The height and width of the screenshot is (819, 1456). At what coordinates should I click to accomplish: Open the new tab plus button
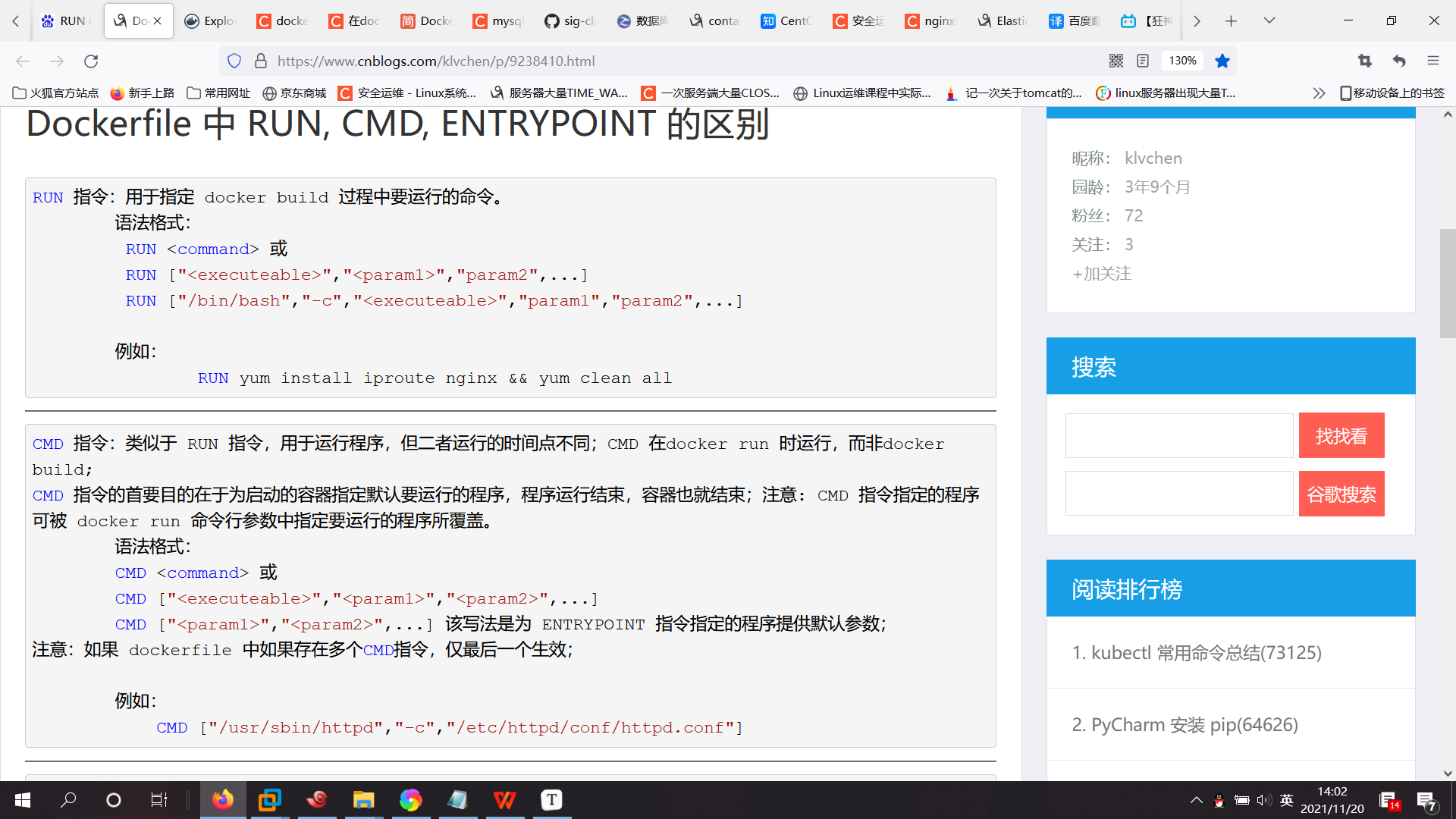[x=1231, y=21]
